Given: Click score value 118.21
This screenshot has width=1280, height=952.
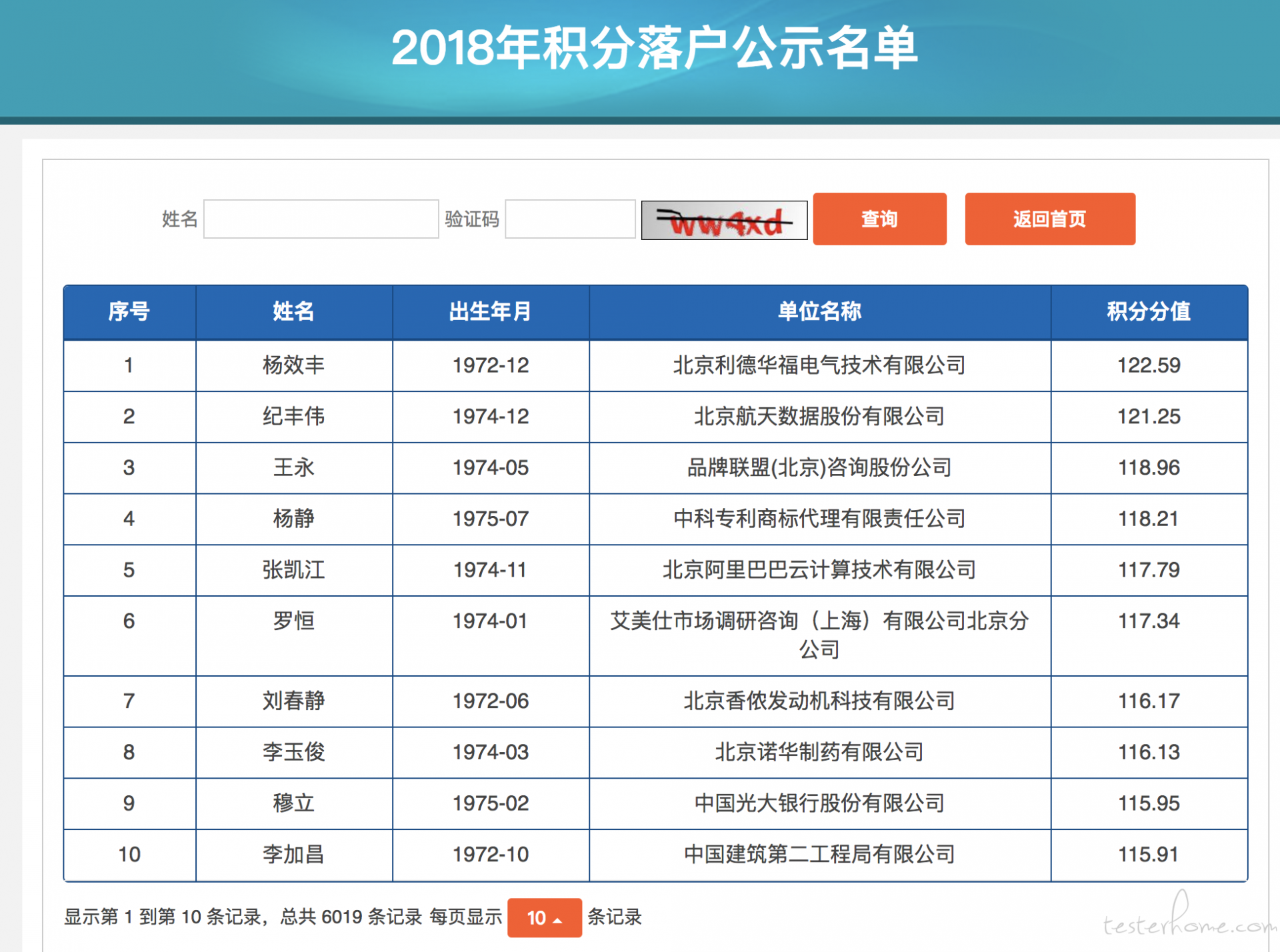Looking at the screenshot, I should tap(1149, 519).
